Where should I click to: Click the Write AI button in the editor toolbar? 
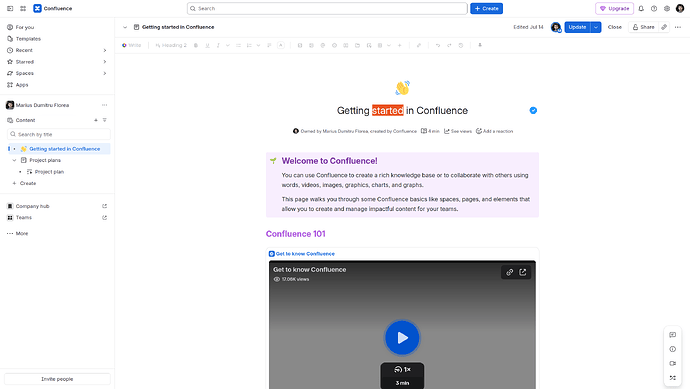[x=132, y=45]
